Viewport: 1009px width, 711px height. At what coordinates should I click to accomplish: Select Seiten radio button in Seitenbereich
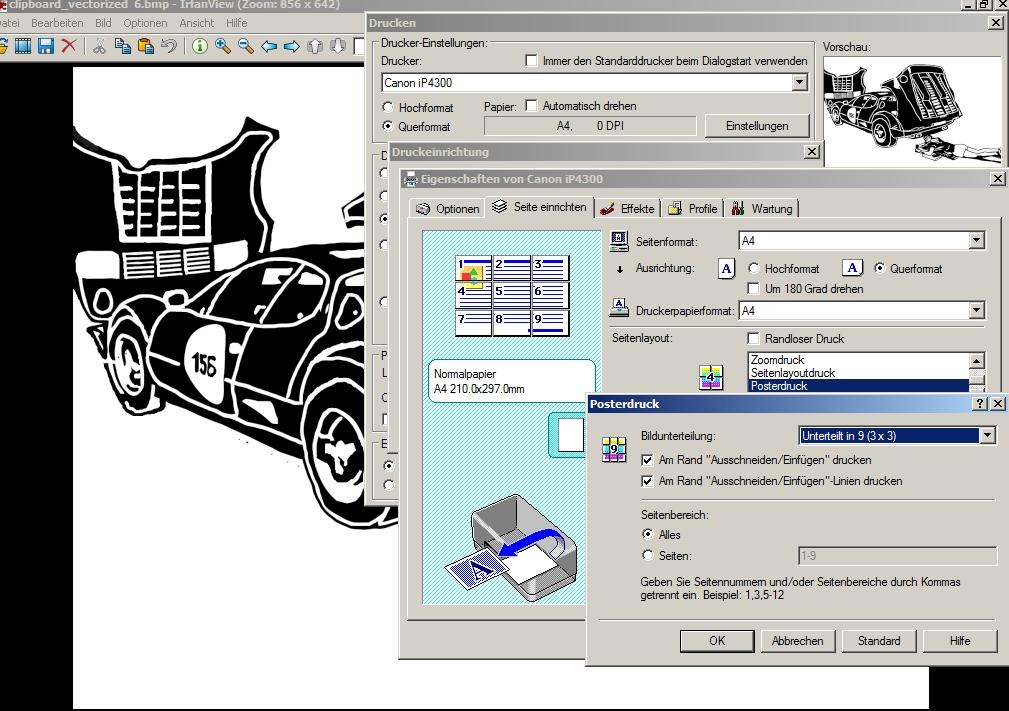click(648, 556)
